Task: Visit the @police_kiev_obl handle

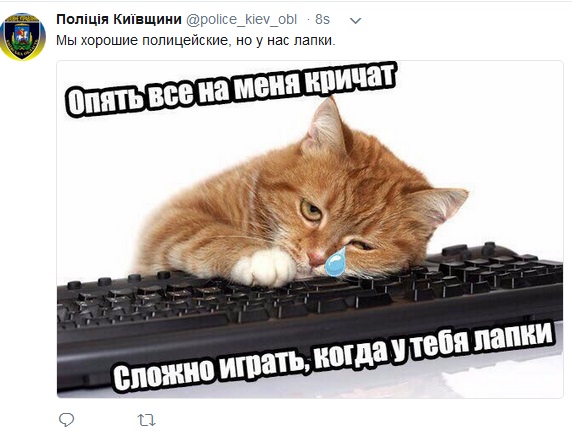Action: [241, 19]
